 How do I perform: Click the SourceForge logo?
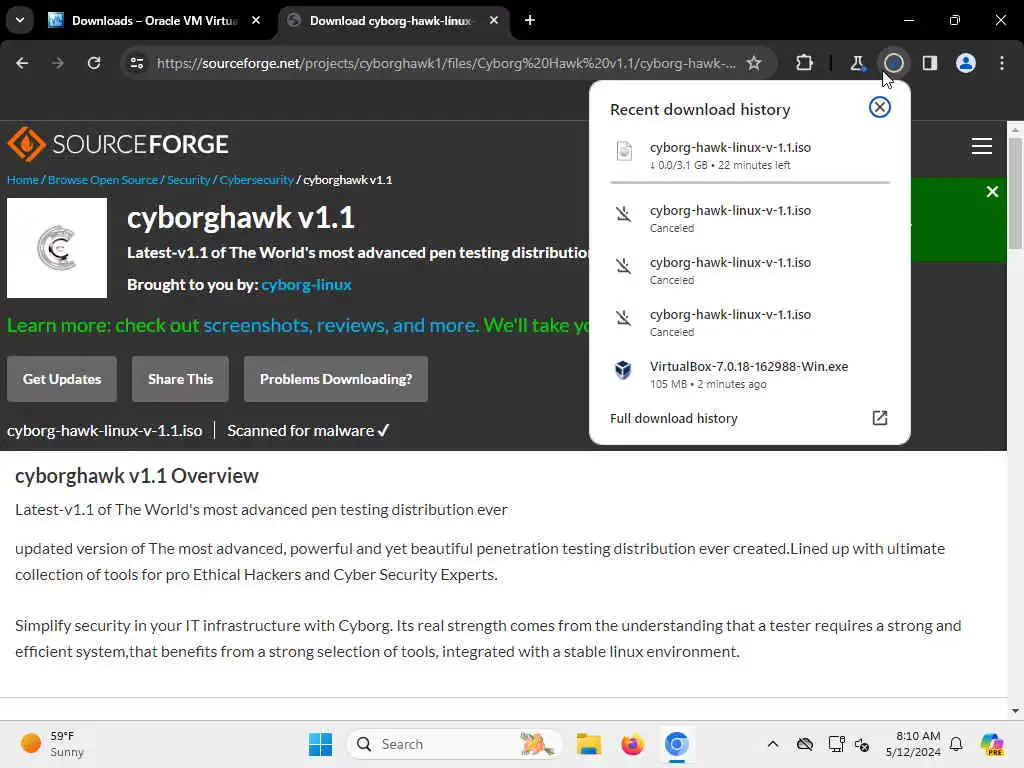118,144
